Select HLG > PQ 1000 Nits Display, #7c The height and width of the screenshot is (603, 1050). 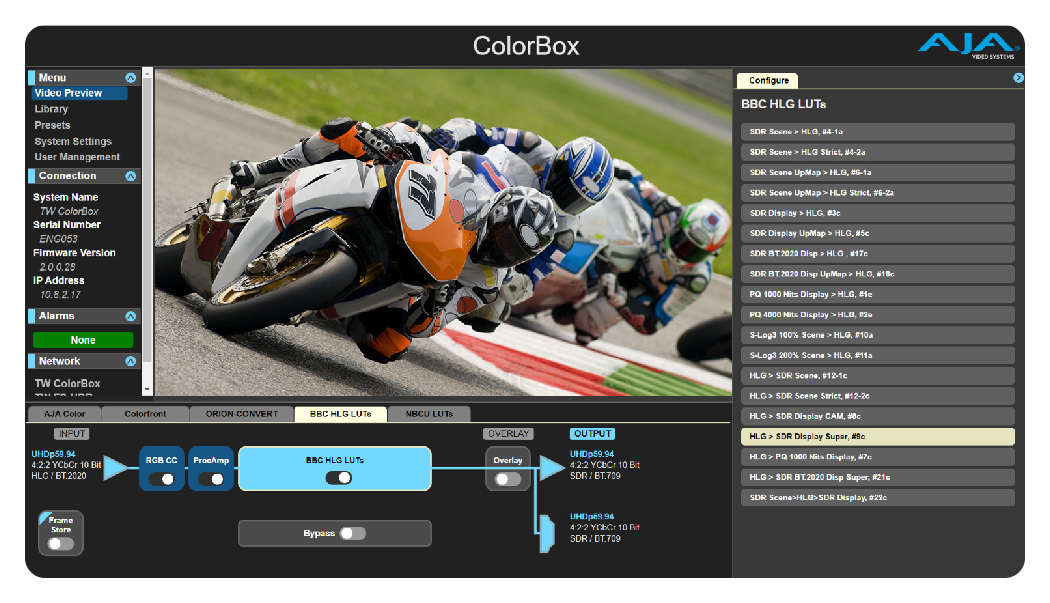tap(878, 457)
